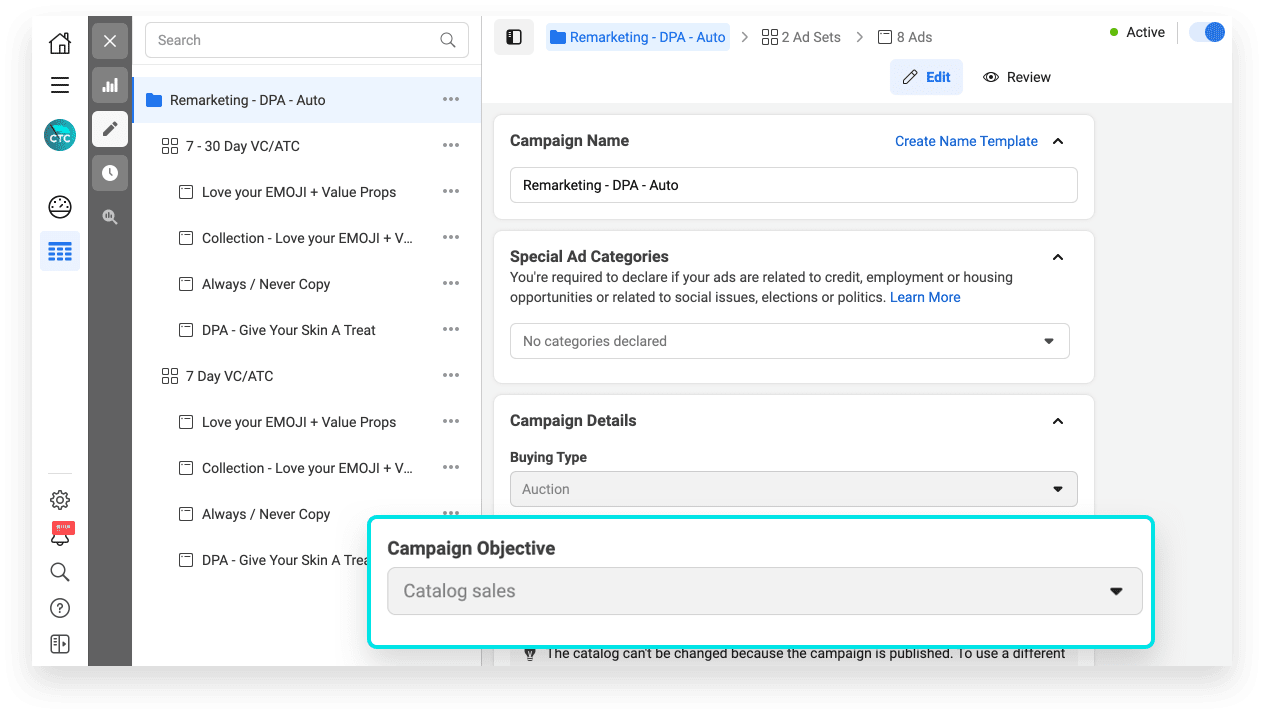Open the Special Ad Categories dropdown

789,341
